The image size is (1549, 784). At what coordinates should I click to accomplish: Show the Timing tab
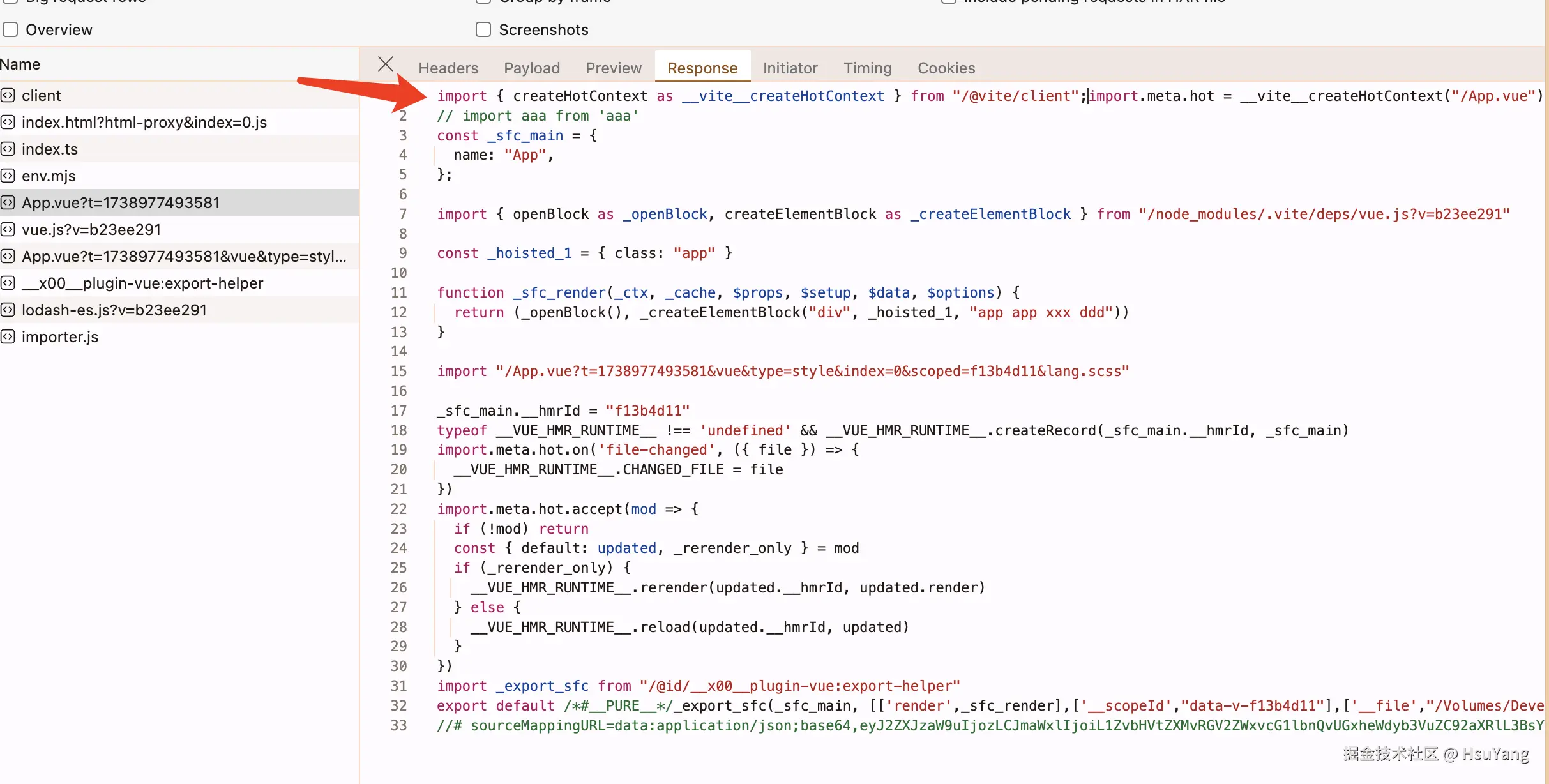pyautogui.click(x=867, y=68)
